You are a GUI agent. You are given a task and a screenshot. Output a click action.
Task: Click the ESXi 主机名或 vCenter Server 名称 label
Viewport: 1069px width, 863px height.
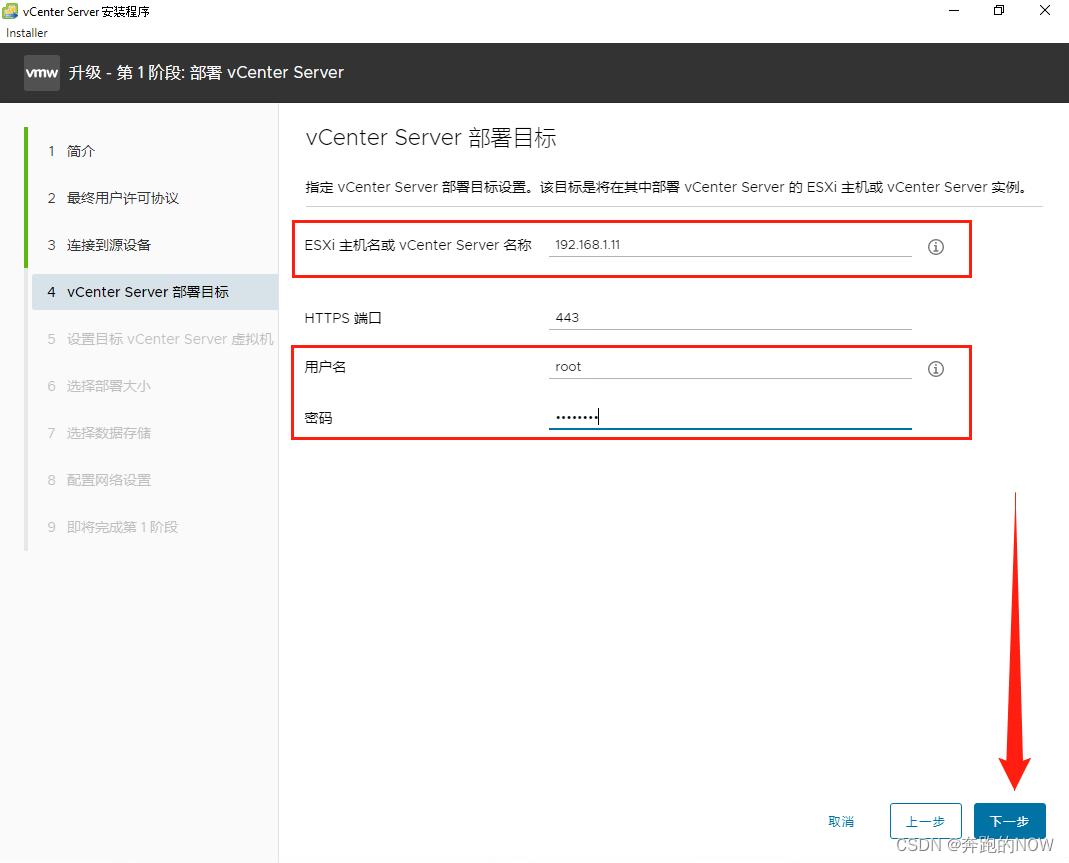pyautogui.click(x=417, y=245)
